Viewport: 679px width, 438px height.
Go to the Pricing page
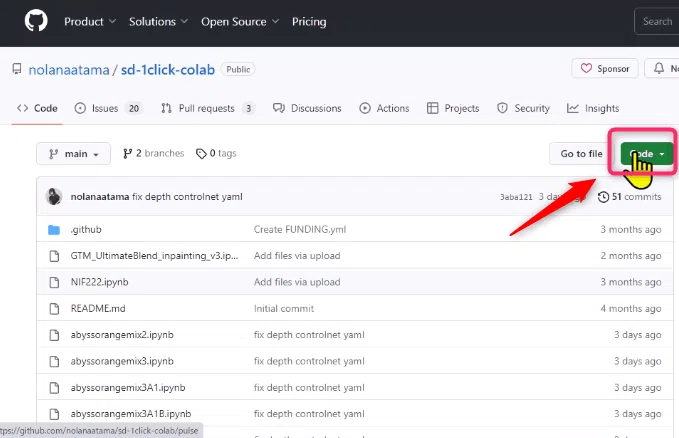tap(309, 21)
